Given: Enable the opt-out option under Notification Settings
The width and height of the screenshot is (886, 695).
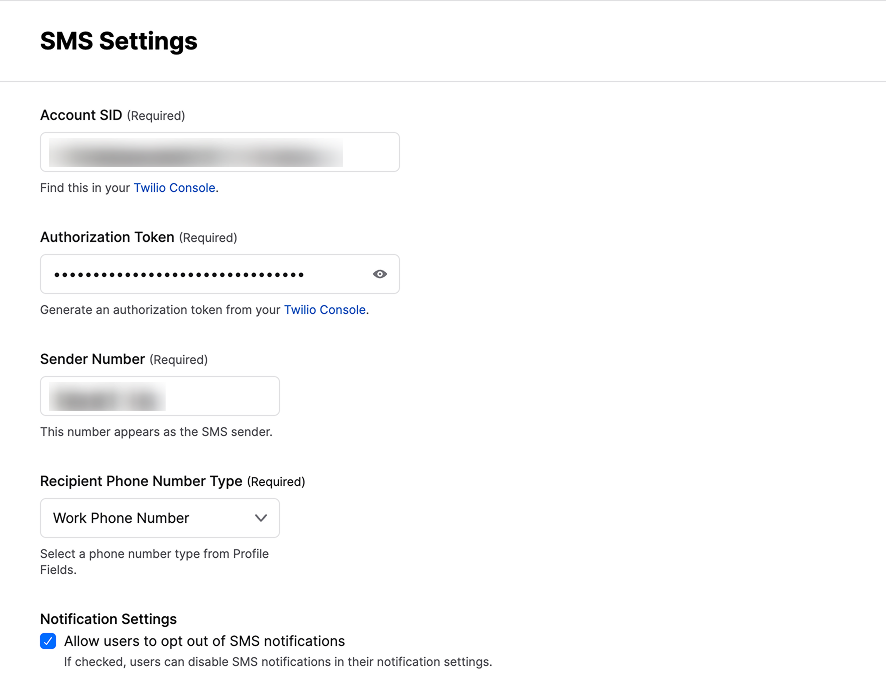Looking at the screenshot, I should click(x=47, y=641).
